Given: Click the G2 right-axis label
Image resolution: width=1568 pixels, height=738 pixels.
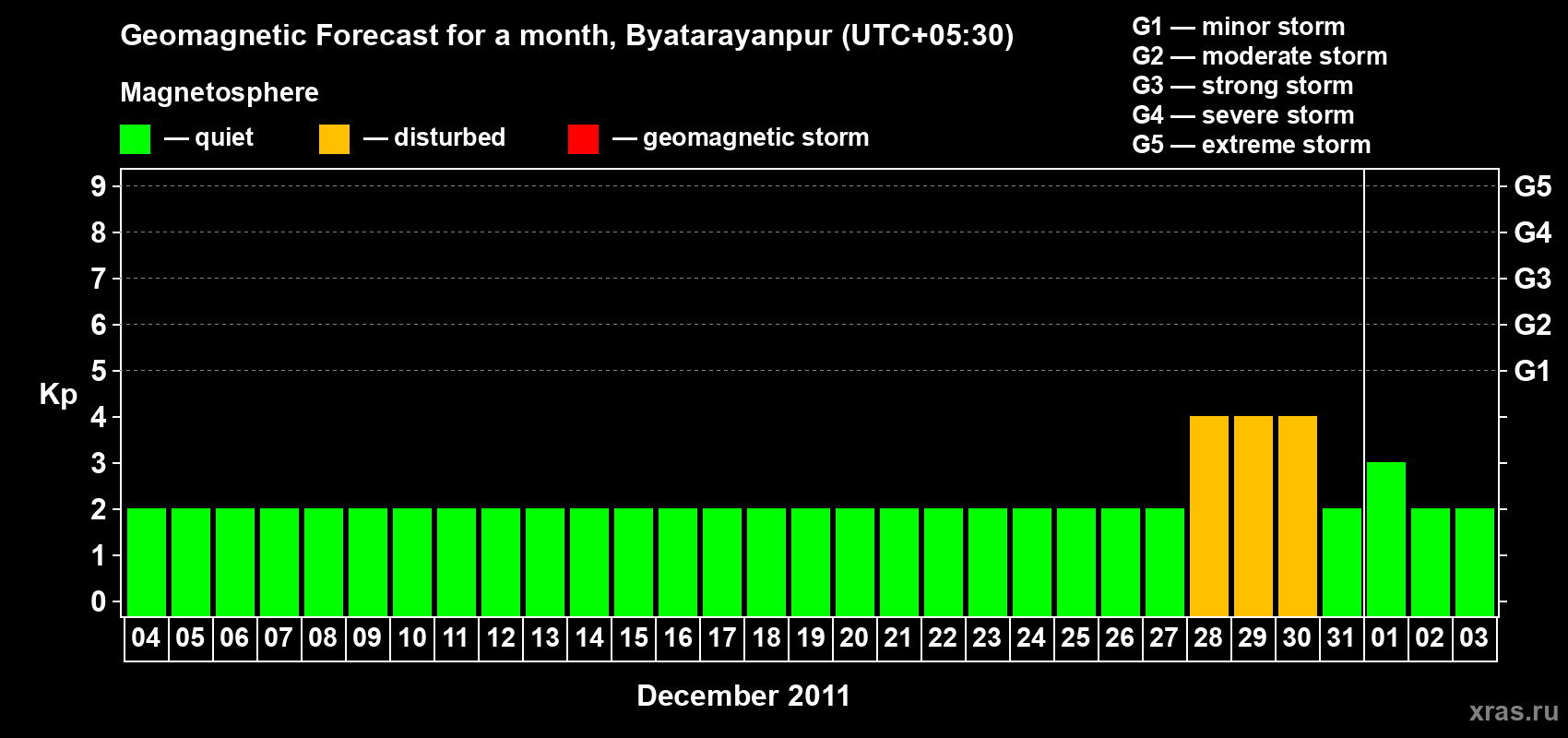Looking at the screenshot, I should point(1532,325).
